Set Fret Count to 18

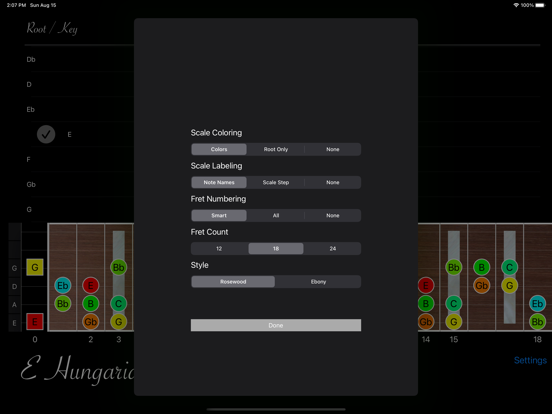point(276,249)
